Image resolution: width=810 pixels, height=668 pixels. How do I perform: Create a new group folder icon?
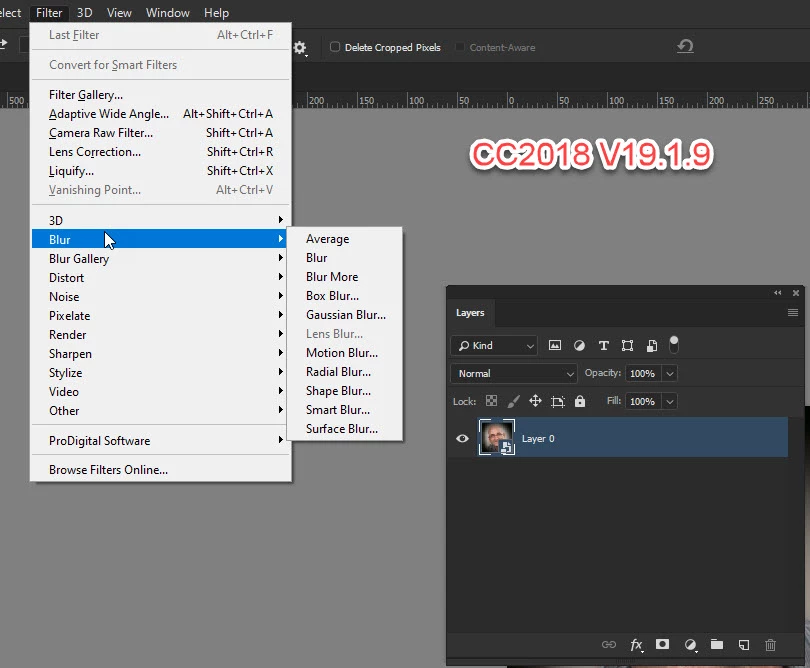click(x=716, y=644)
